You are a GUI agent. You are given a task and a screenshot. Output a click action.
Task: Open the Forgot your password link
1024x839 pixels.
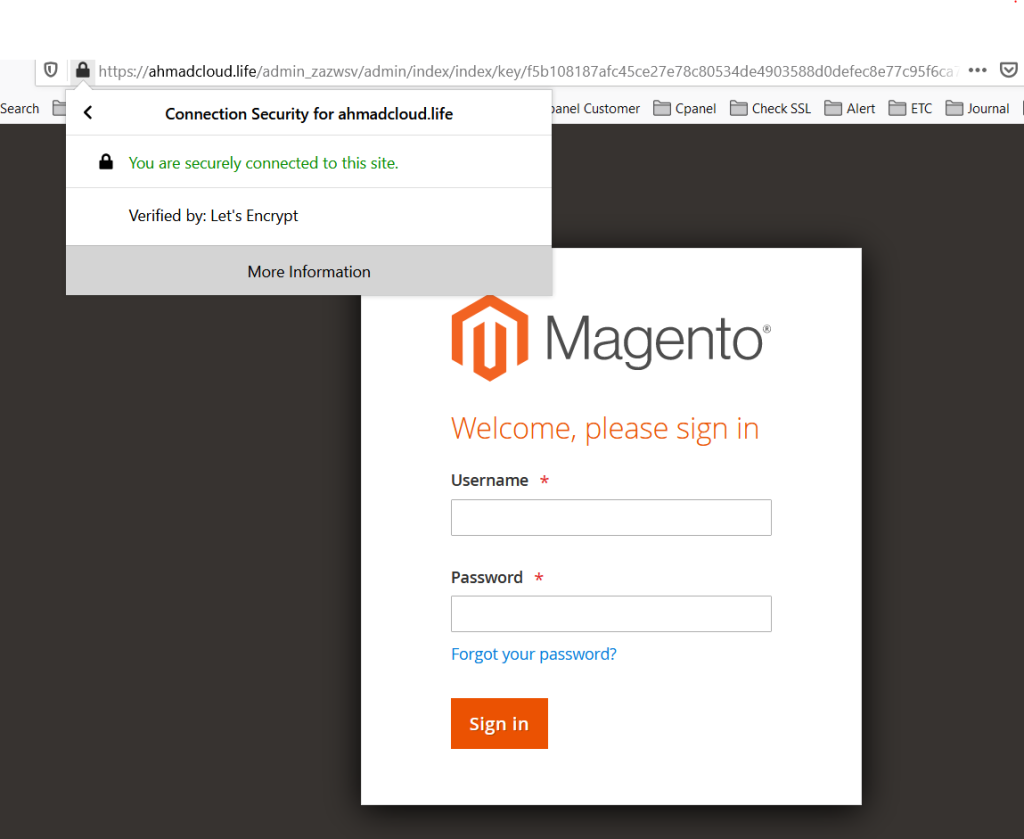(533, 653)
